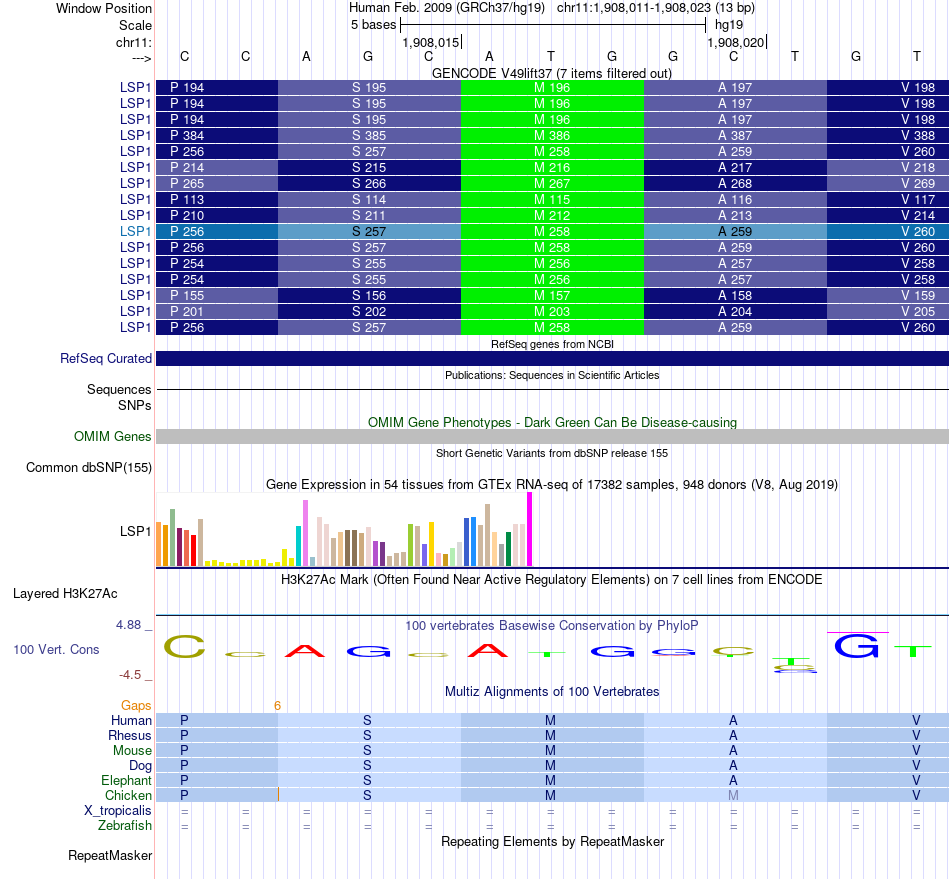Click the Layered H3K27Ac label
This screenshot has height=879, width=950.
tap(65, 594)
